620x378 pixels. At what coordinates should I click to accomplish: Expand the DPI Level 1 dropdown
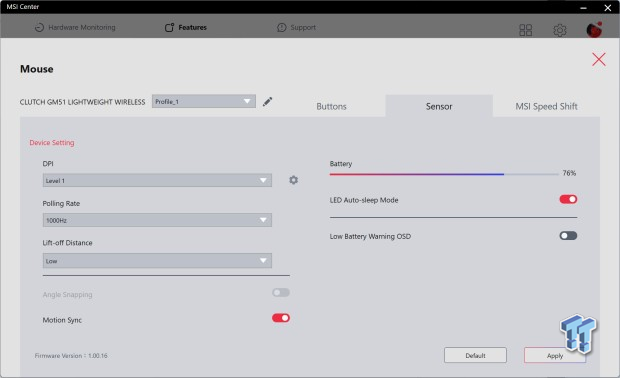pyautogui.click(x=157, y=180)
